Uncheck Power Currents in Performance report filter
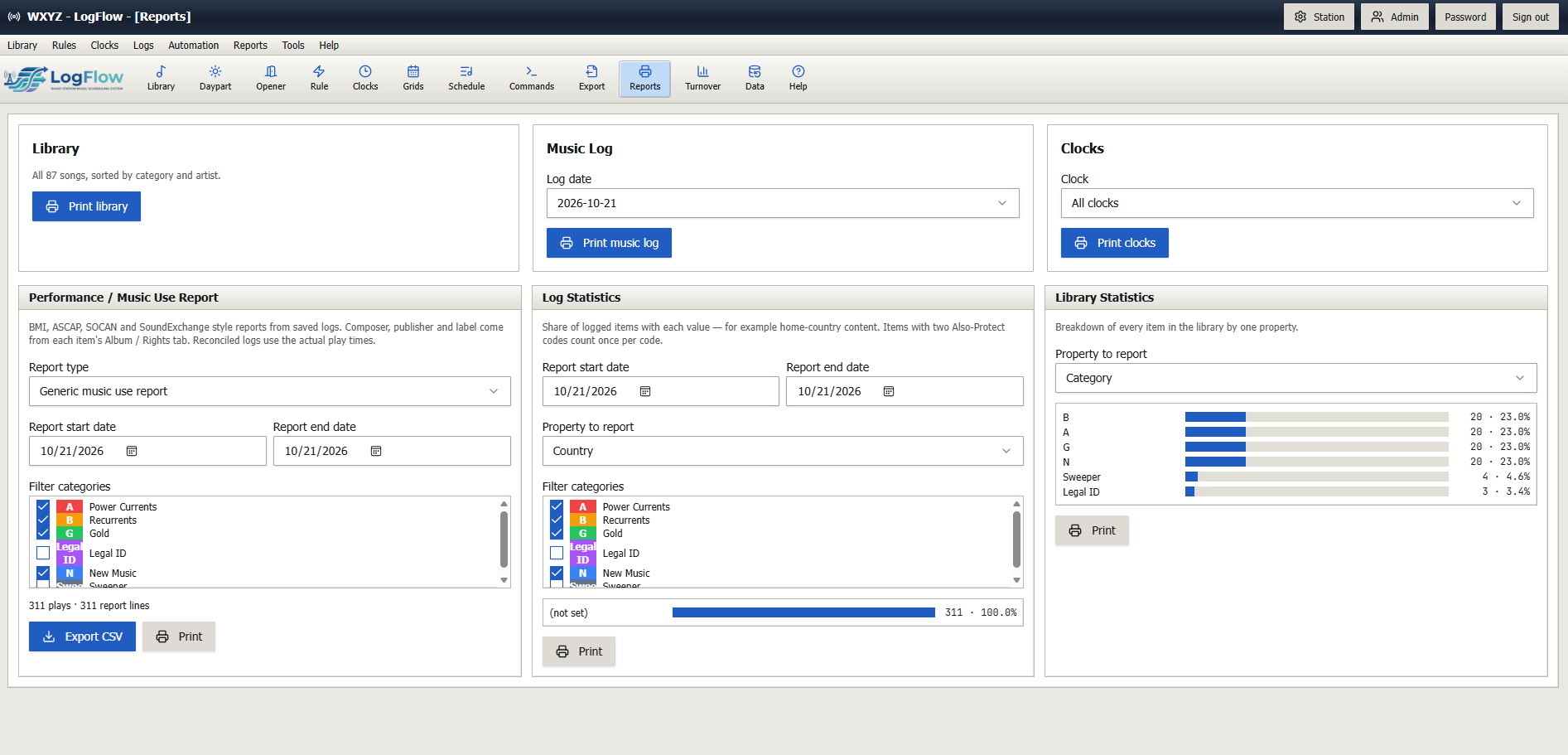1568x755 pixels. pyautogui.click(x=43, y=507)
